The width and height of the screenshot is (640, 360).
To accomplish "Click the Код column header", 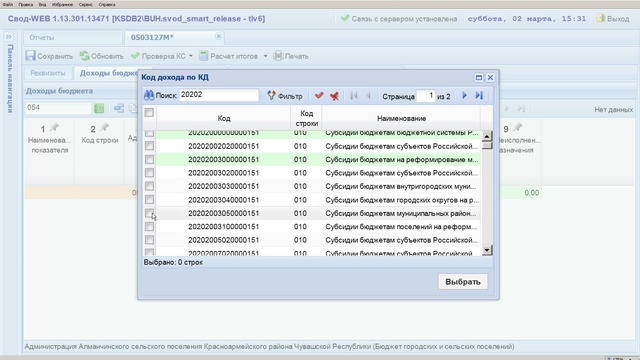I will (224, 118).
